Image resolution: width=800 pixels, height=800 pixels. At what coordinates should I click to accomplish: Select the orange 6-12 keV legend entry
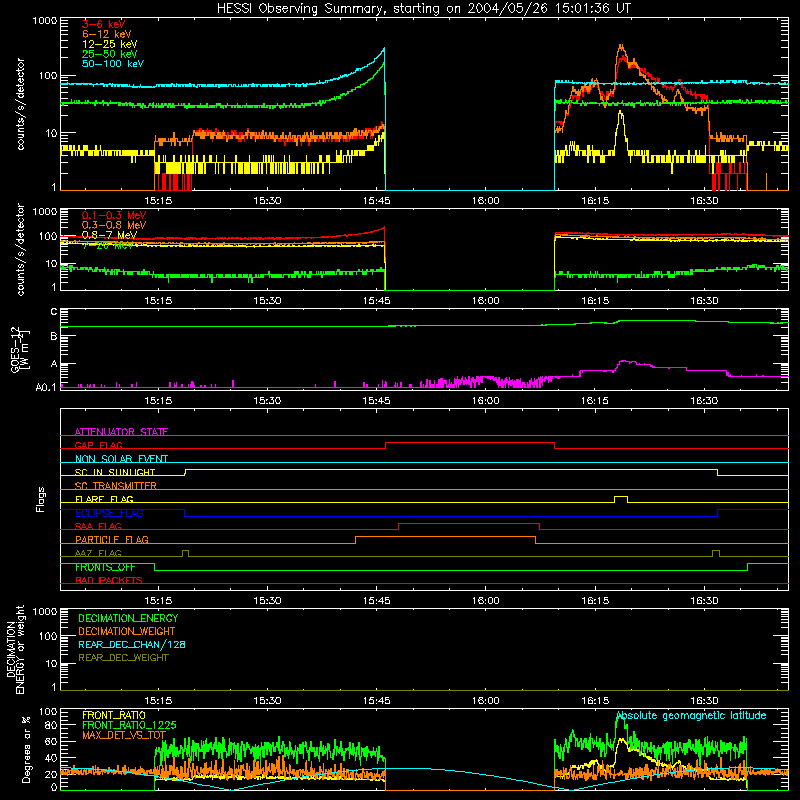107,34
